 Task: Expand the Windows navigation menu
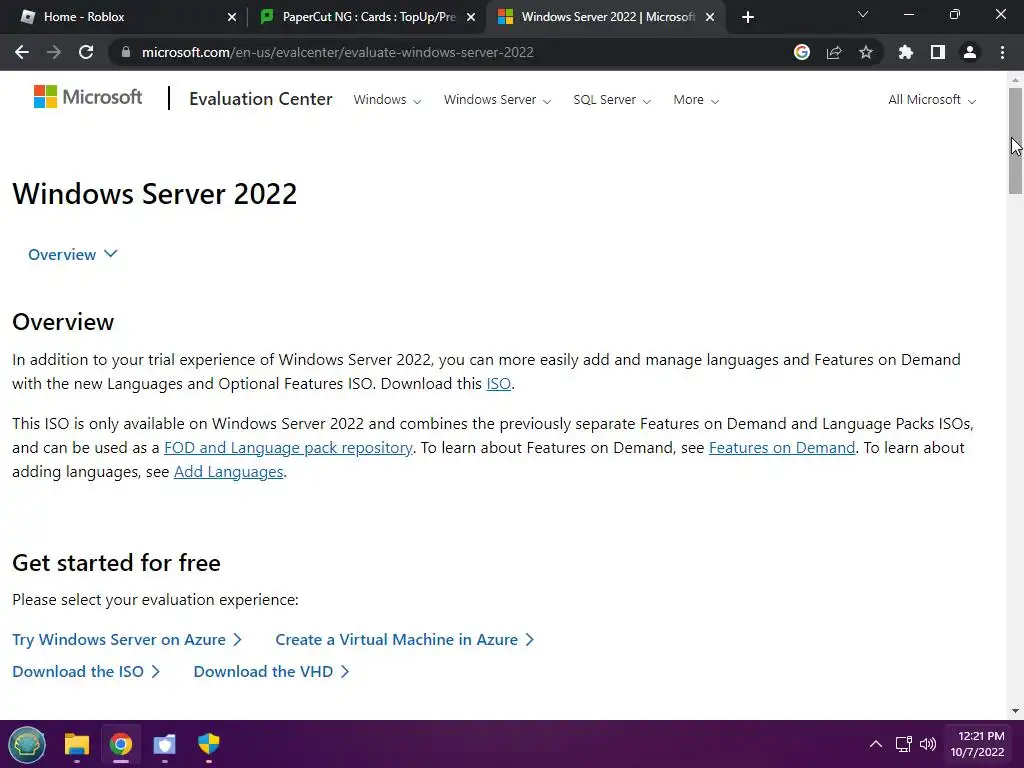click(387, 100)
